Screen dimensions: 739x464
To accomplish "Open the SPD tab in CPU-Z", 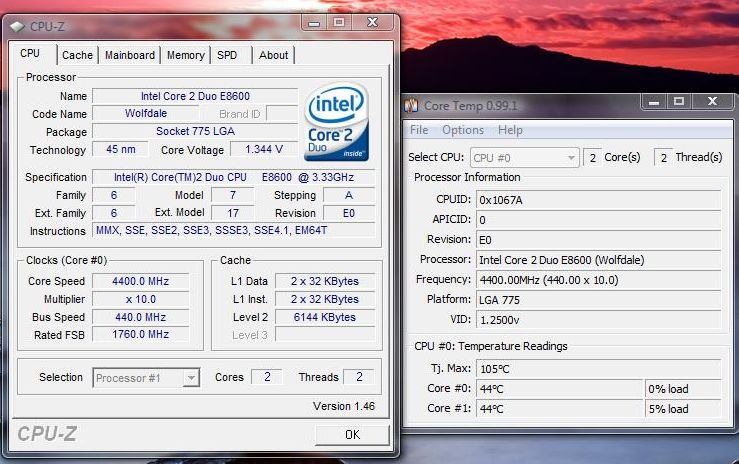I will (227, 55).
